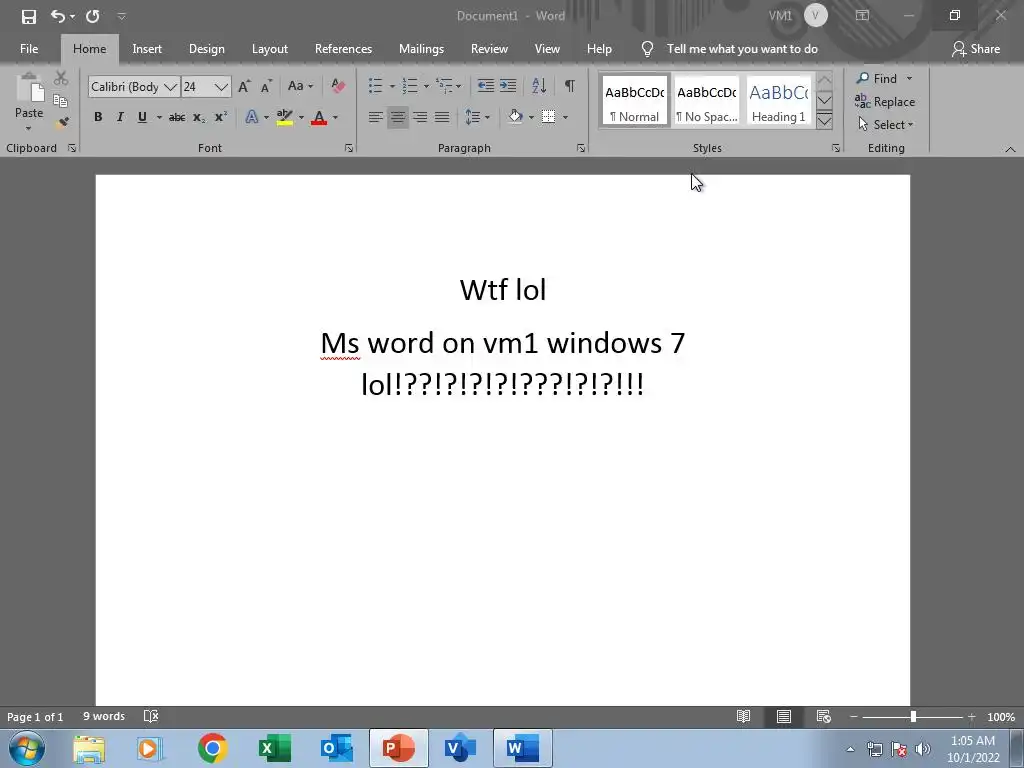The image size is (1024, 768).
Task: Open Ribbon Display Options
Action: coord(863,16)
